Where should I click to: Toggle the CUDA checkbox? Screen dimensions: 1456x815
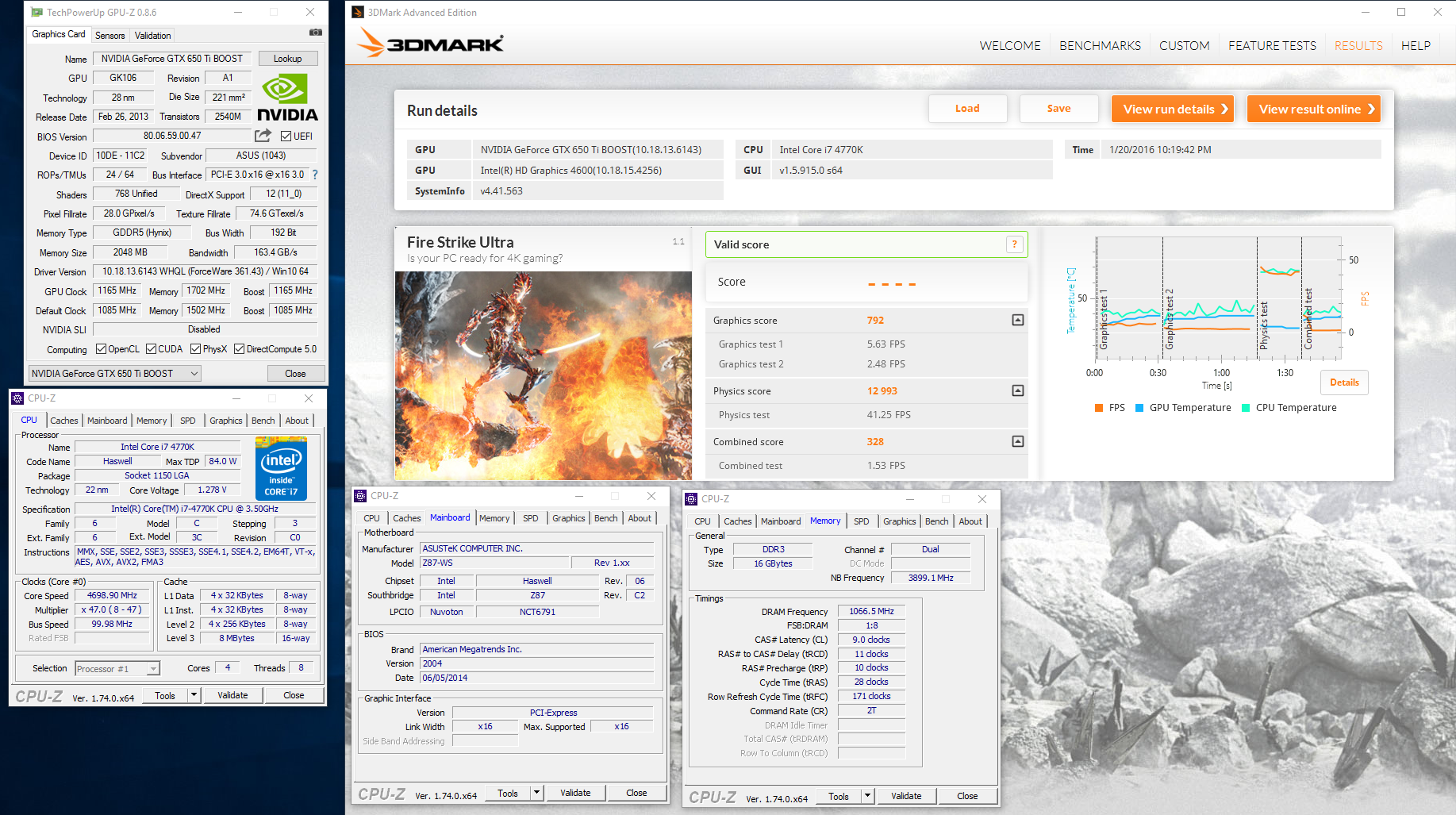151,349
